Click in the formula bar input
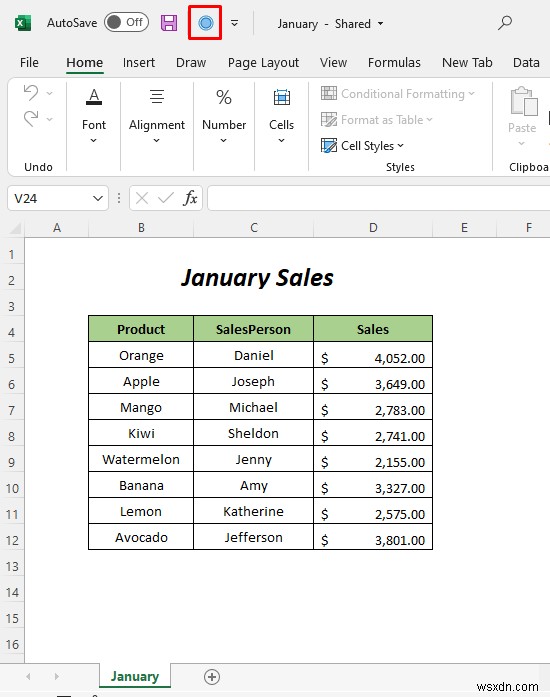 point(378,198)
